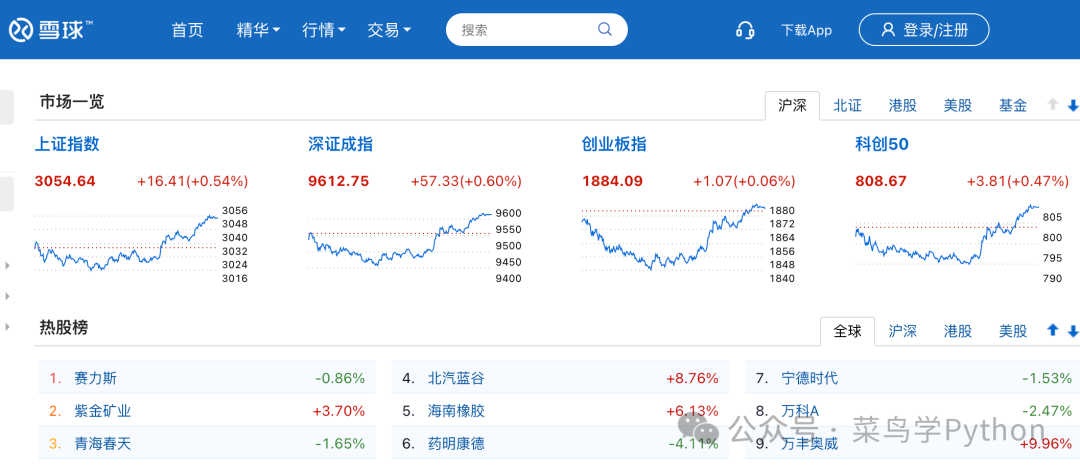The width and height of the screenshot is (1080, 473).
Task: Switch to the 基金 tab
Action: [1012, 105]
